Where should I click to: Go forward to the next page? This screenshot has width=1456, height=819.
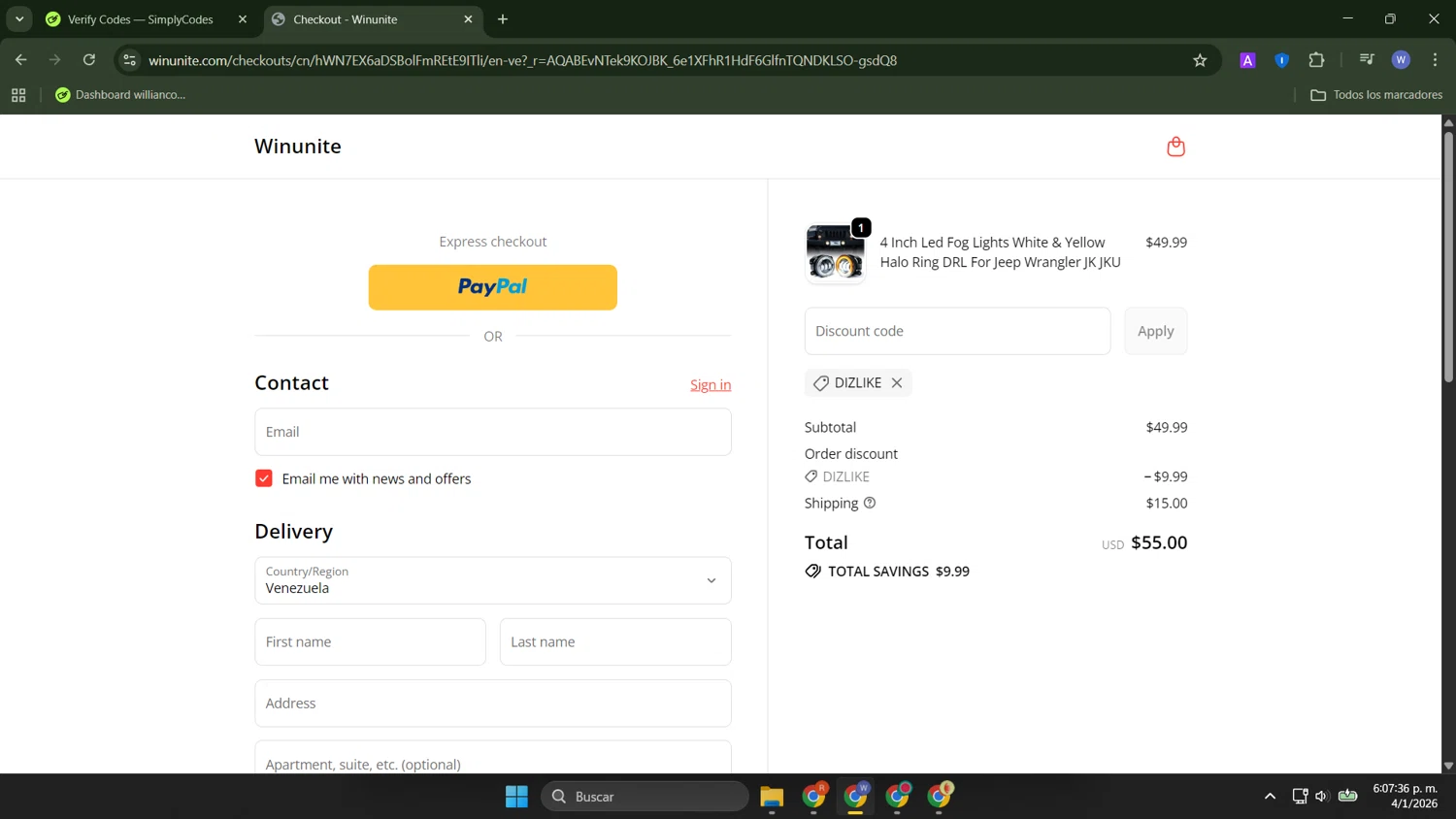tap(55, 60)
